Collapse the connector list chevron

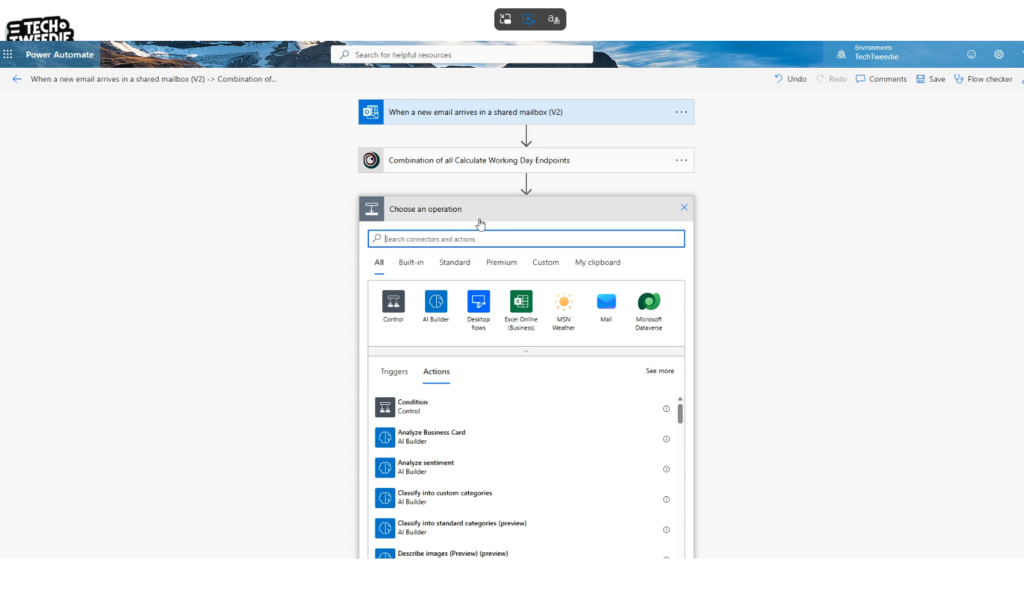[526, 351]
